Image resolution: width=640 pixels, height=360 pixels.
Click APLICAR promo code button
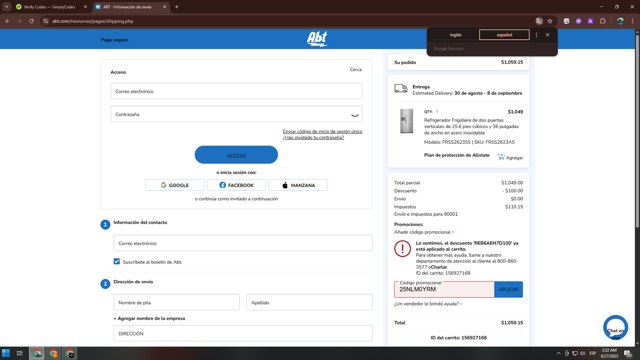click(508, 289)
